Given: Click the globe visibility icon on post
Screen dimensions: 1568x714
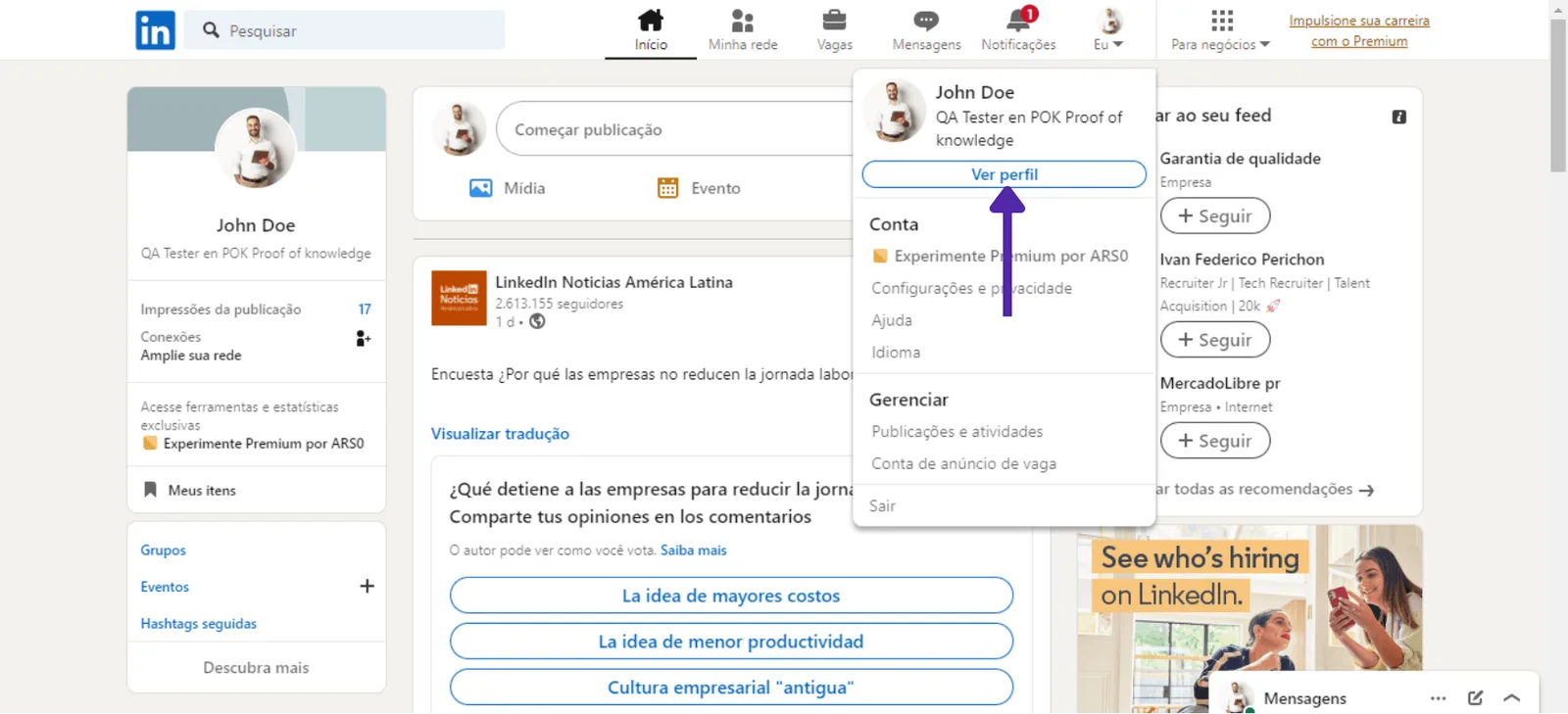Looking at the screenshot, I should point(537,321).
